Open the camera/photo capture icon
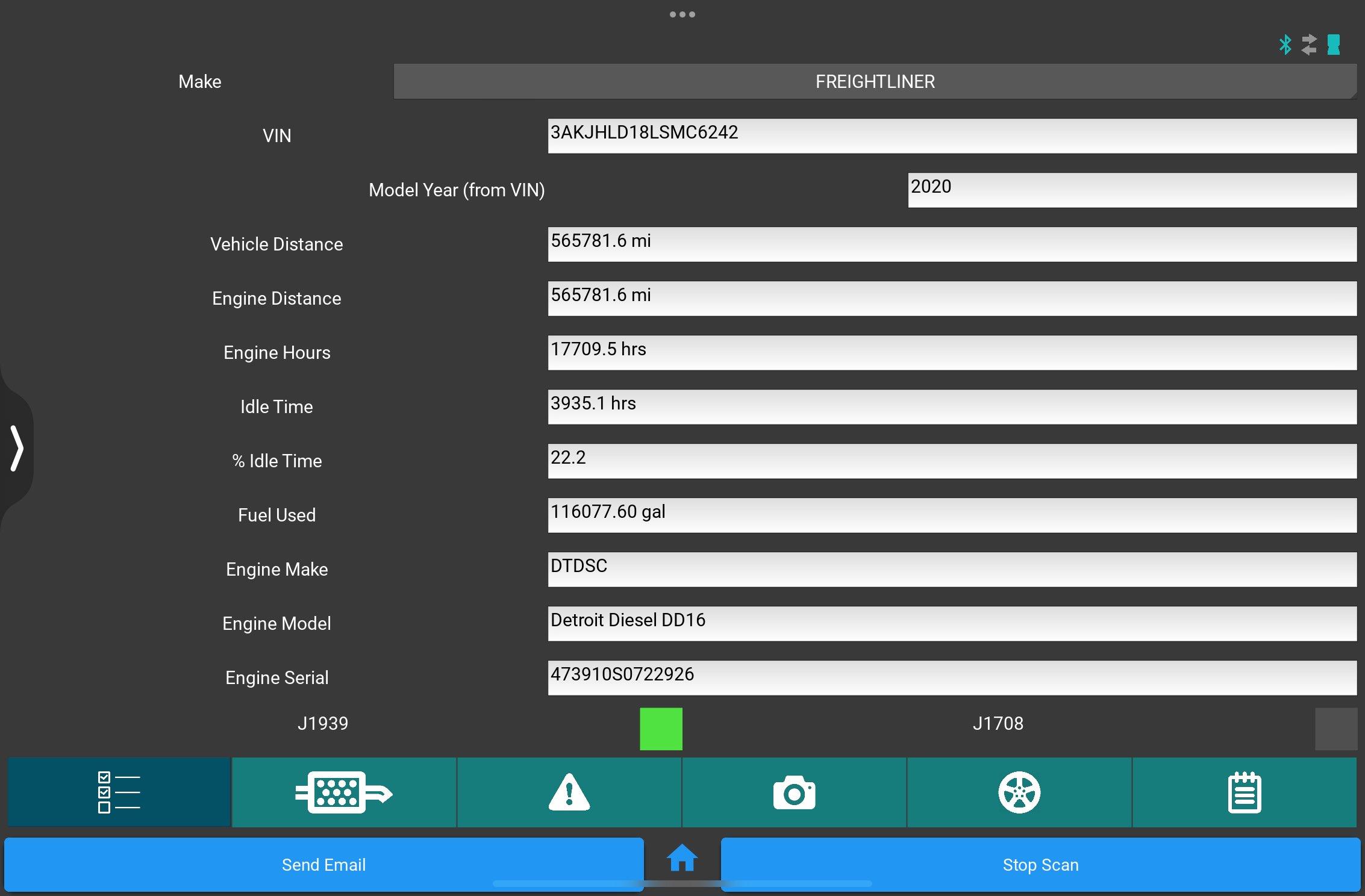Viewport: 1365px width, 896px height. click(795, 792)
